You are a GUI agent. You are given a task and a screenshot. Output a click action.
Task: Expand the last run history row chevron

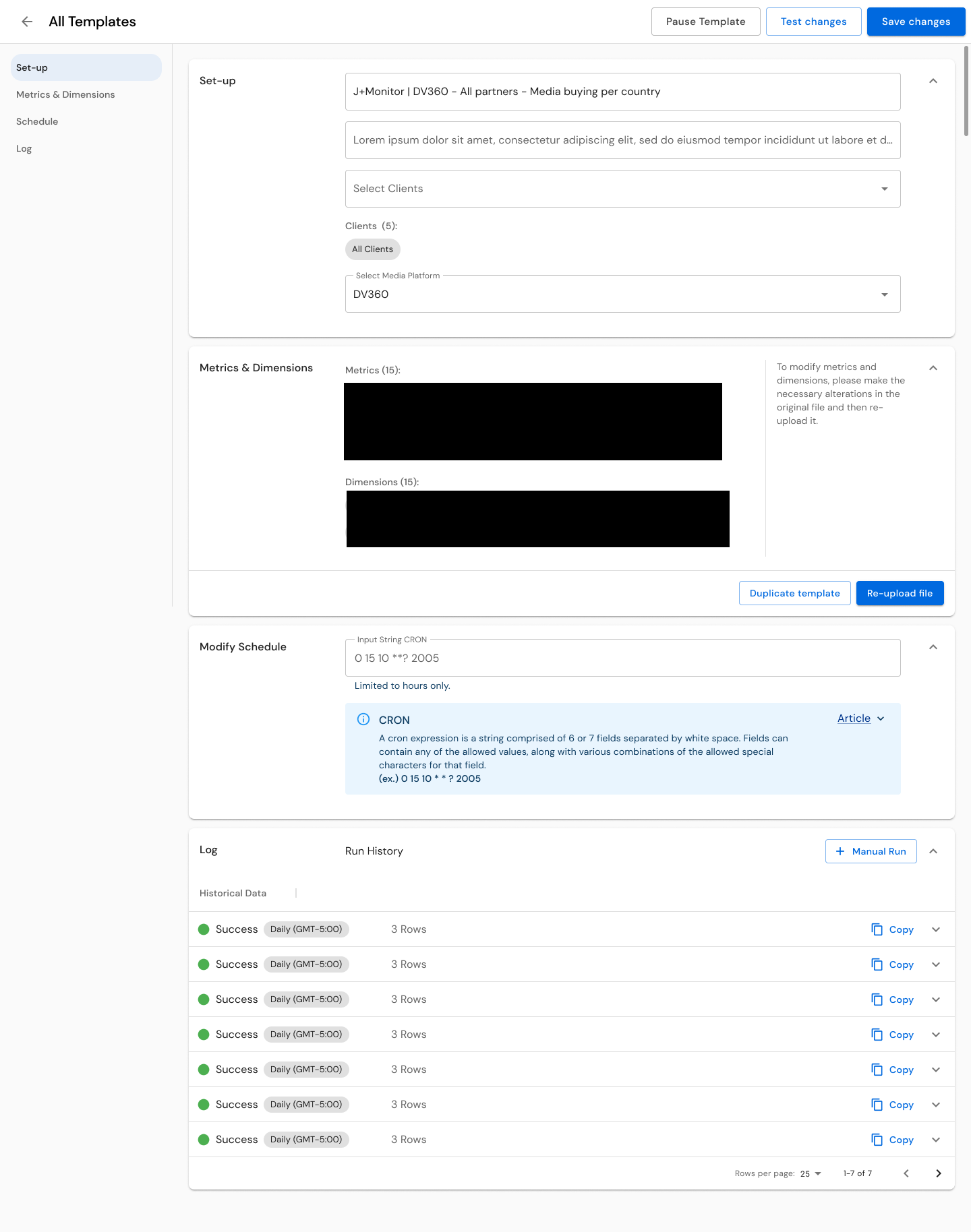tap(936, 1140)
